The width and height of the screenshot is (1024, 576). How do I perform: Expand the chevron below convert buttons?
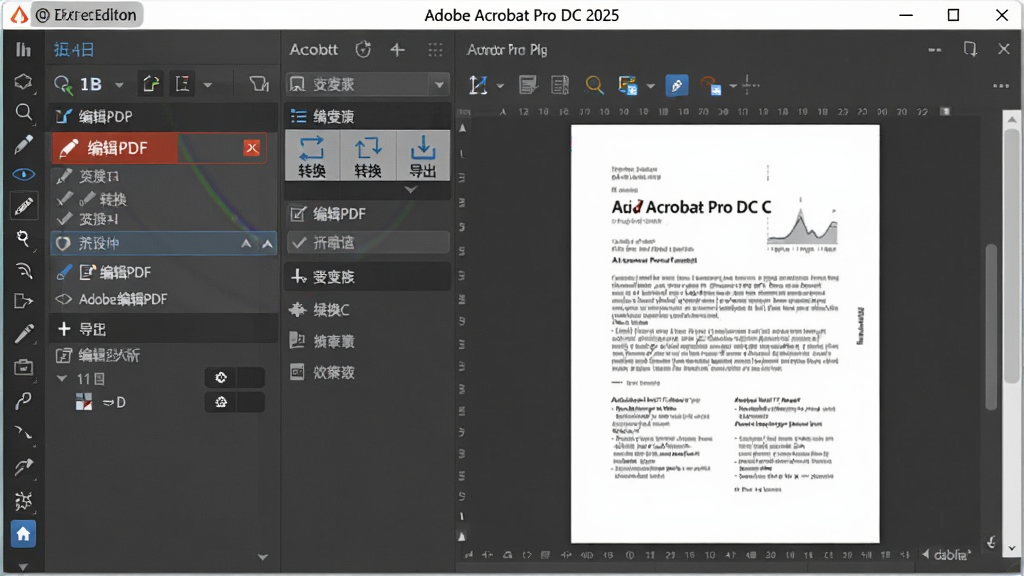tap(410, 189)
